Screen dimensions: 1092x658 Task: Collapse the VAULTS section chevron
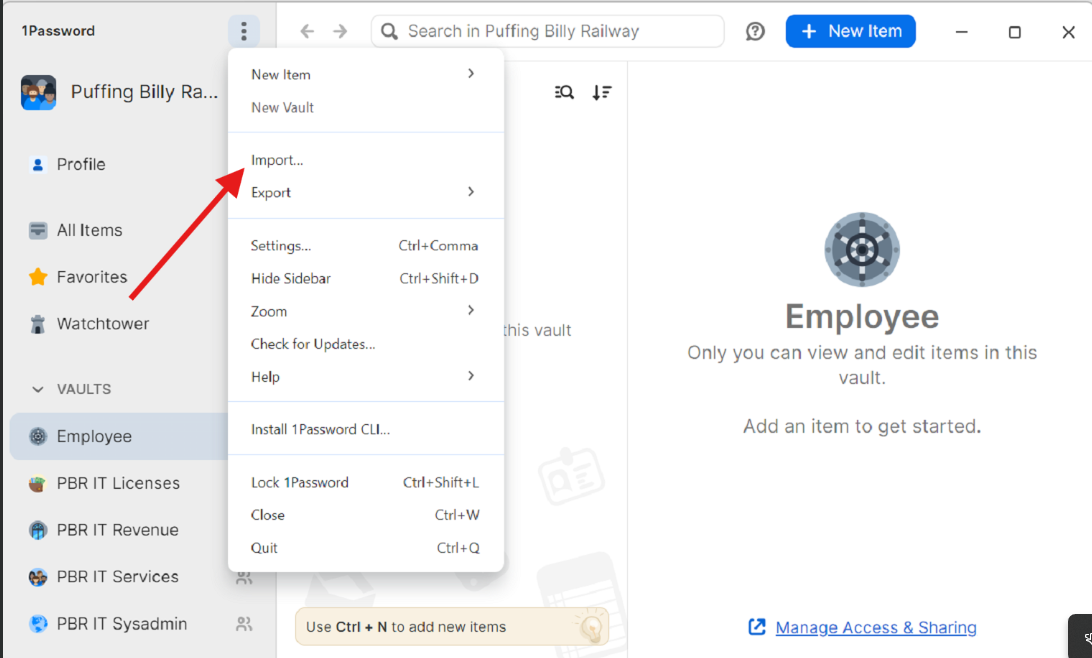coord(38,389)
